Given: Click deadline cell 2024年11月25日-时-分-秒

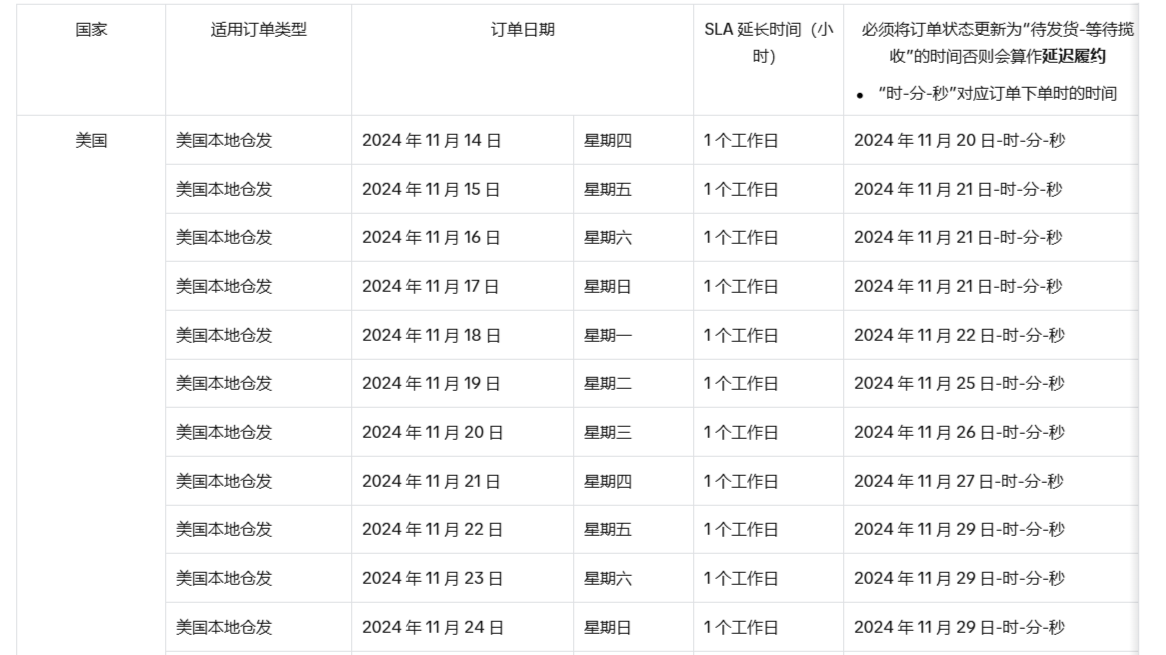Looking at the screenshot, I should click(x=959, y=384).
